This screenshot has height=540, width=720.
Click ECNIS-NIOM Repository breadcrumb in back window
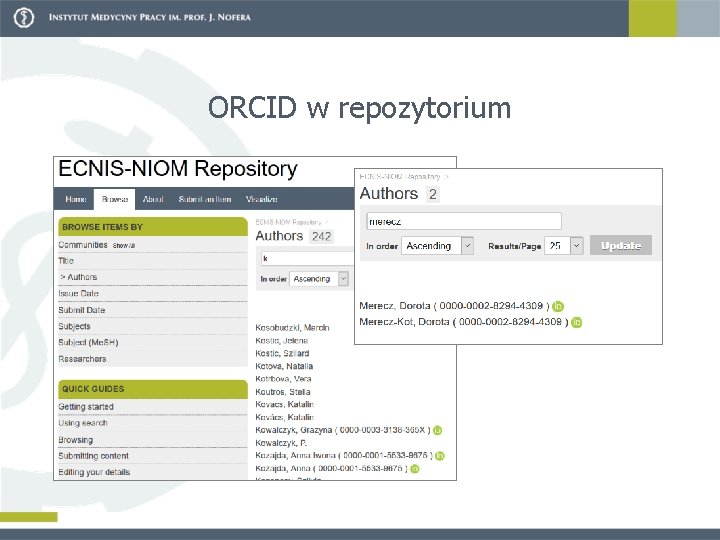click(x=288, y=222)
